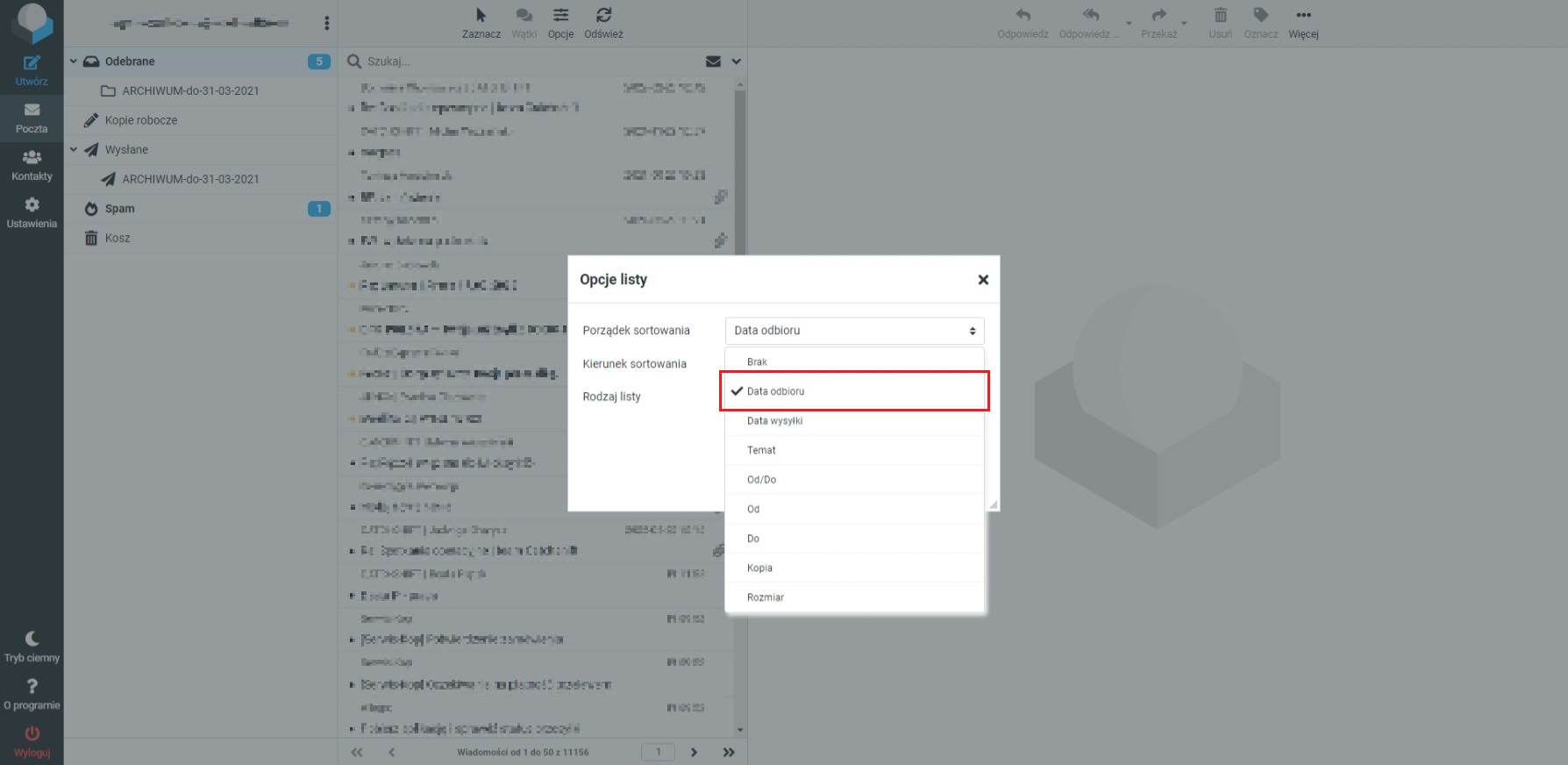The width and height of the screenshot is (1568, 765).
Task: Click the Szukaj search field
Action: click(526, 61)
